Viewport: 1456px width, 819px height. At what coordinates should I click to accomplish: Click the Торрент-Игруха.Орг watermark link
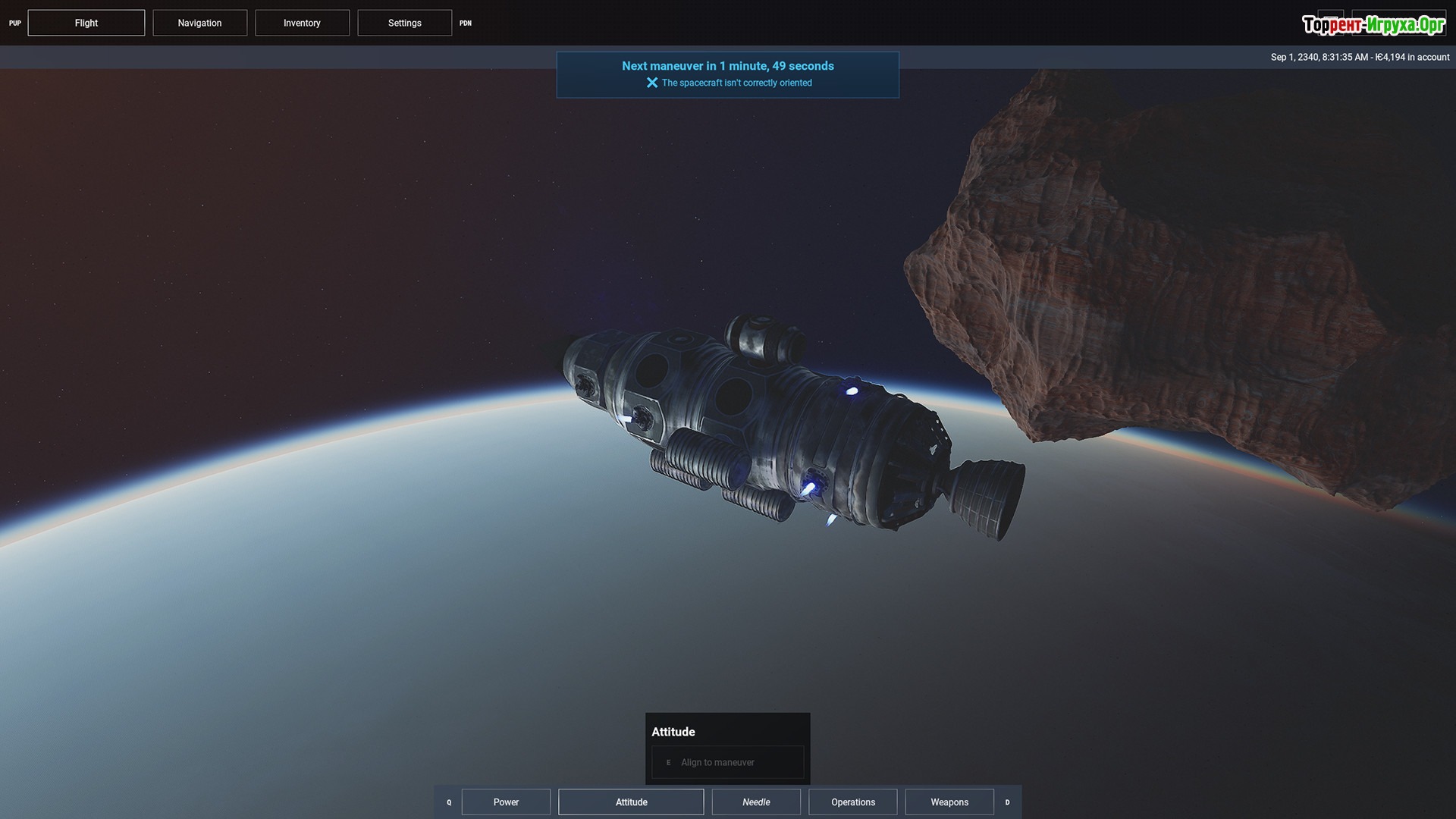click(1373, 25)
